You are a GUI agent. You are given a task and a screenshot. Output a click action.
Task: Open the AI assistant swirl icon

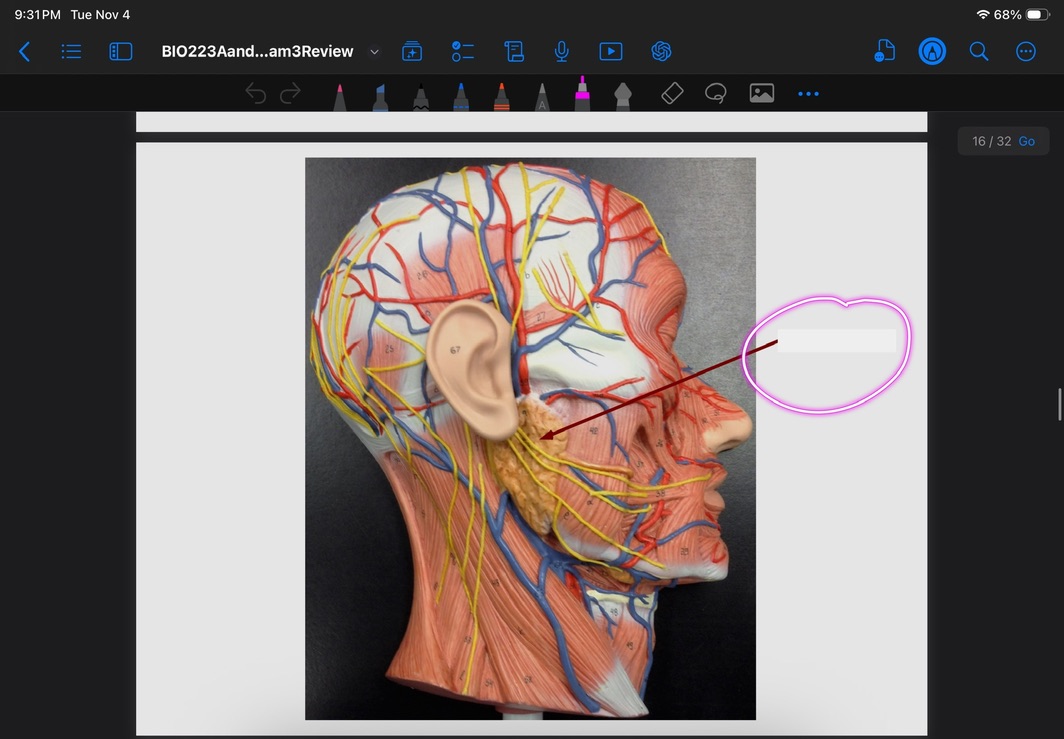[660, 52]
